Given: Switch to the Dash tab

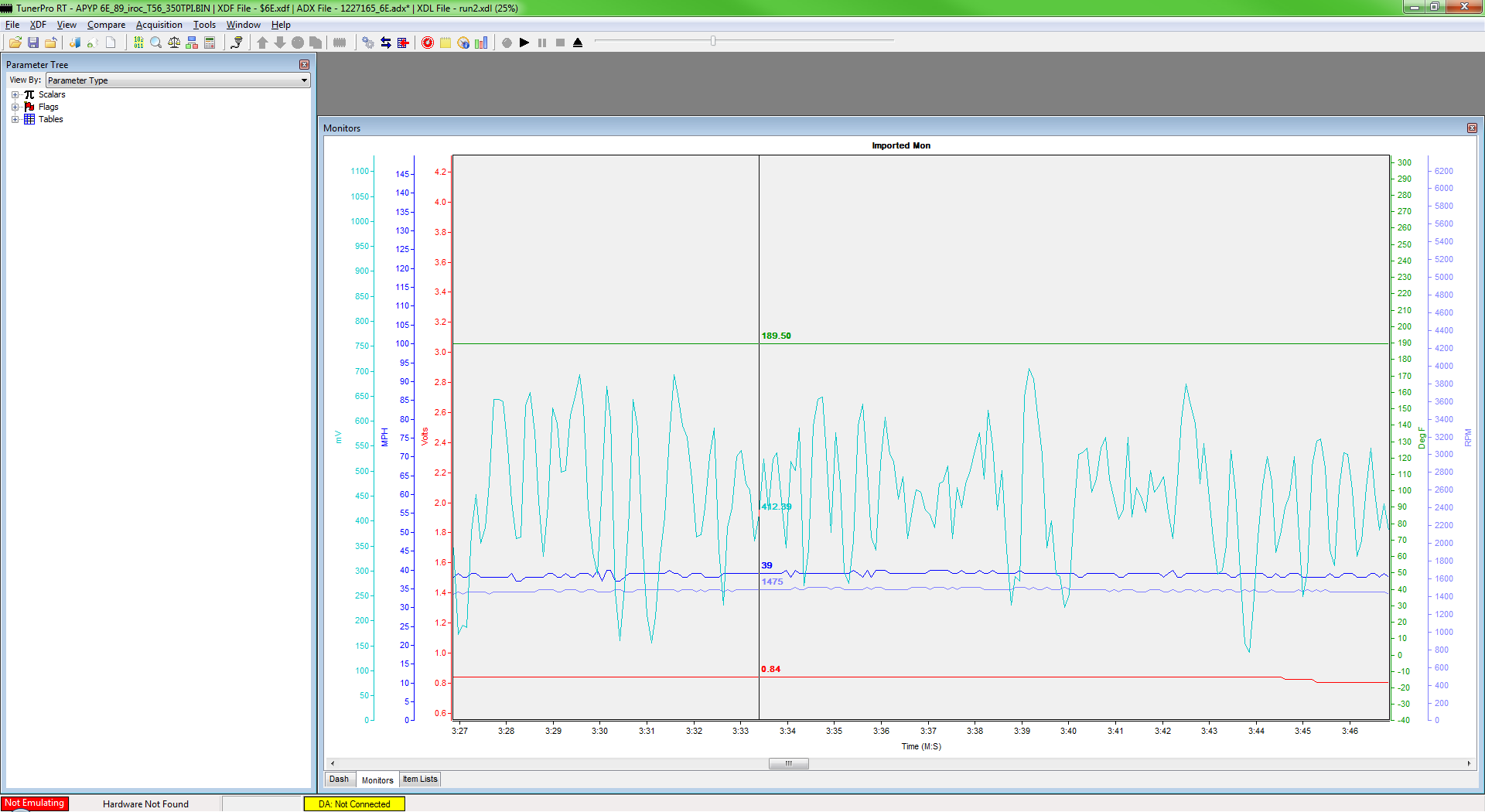Looking at the screenshot, I should (x=339, y=779).
